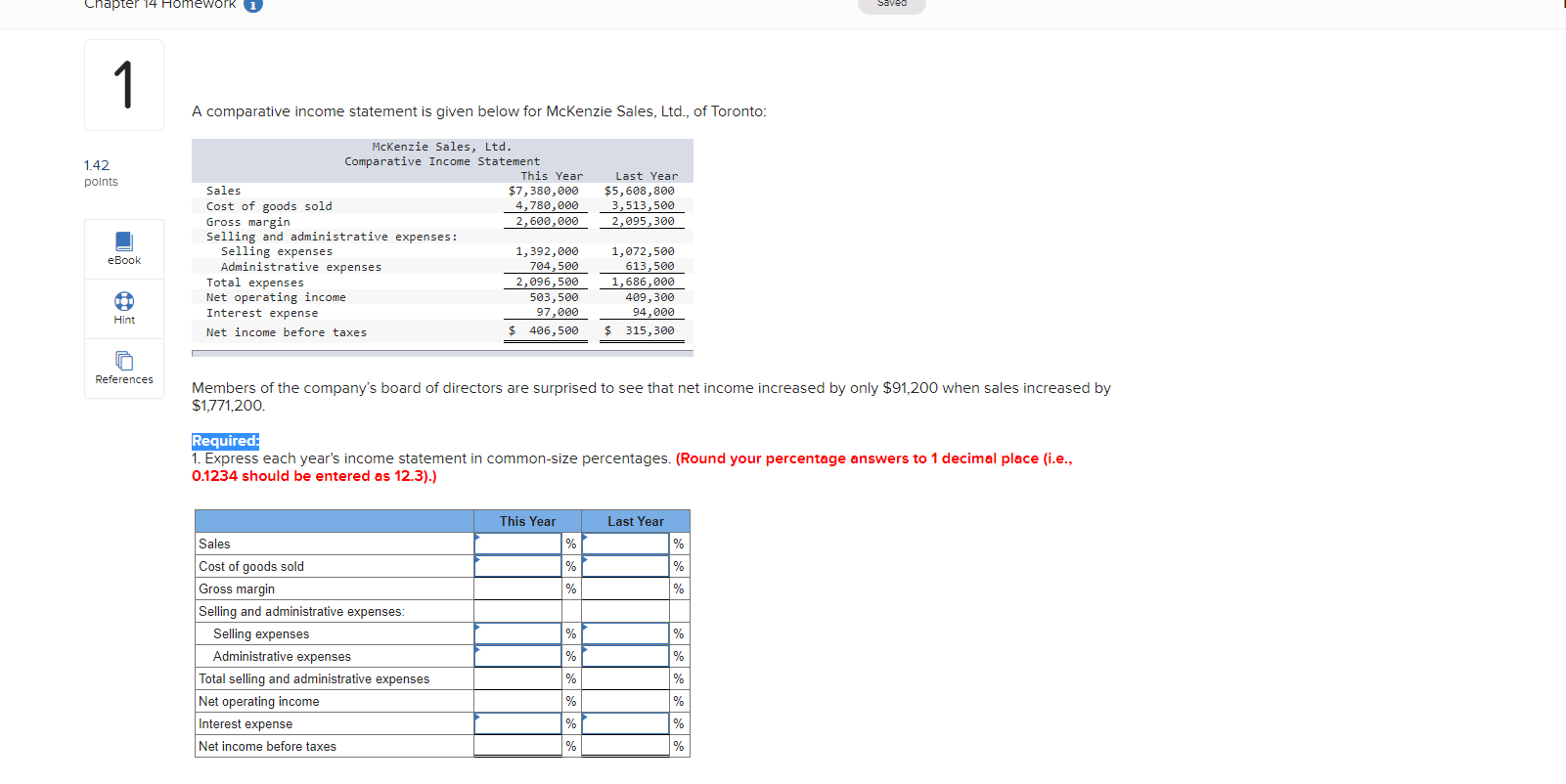Click the Chapter 14 Homework info icon
Screen dimensions: 1566x784
coord(253,5)
